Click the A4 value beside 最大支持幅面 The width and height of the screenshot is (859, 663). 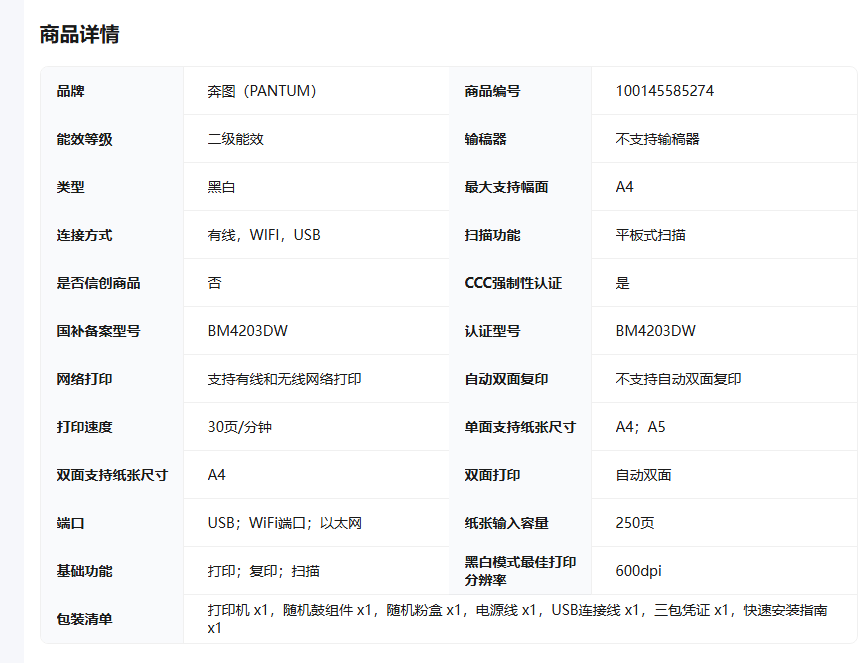tap(625, 187)
